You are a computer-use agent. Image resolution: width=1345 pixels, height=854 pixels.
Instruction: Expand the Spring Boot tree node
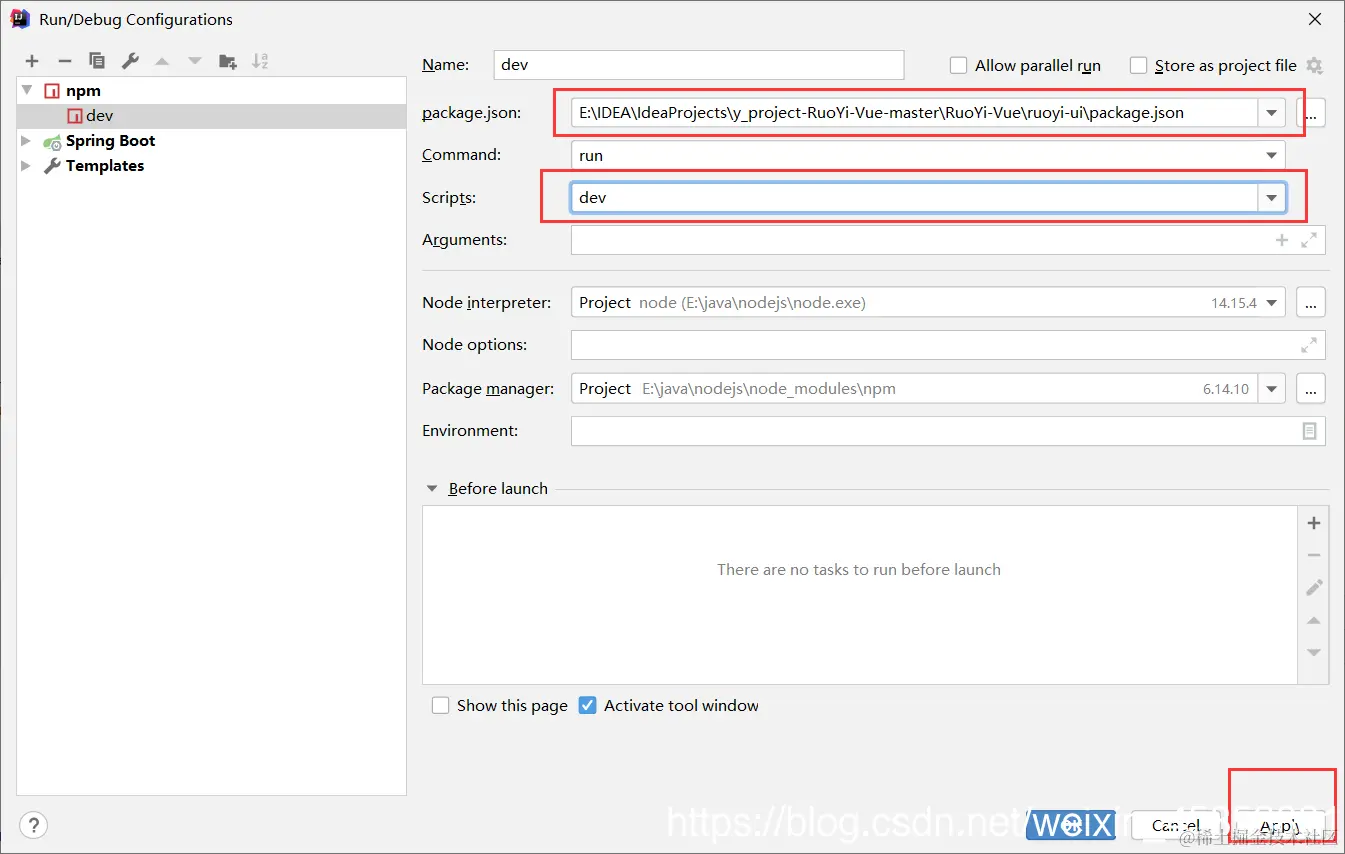pyautogui.click(x=27, y=141)
